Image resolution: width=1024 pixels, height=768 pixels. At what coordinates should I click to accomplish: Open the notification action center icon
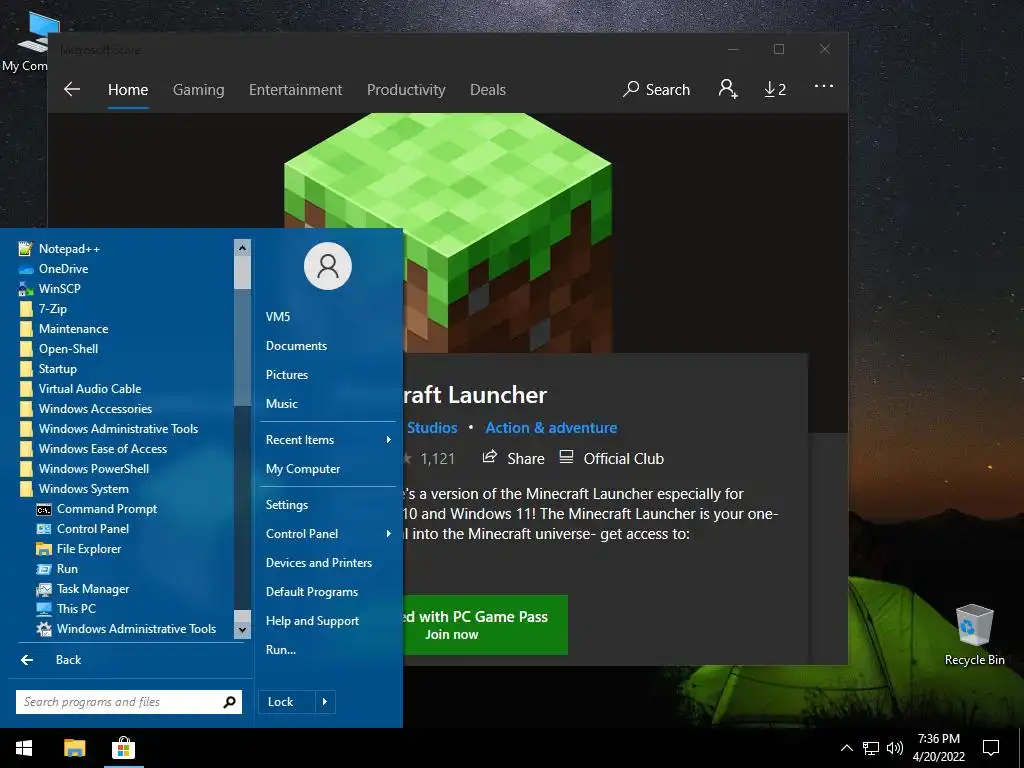(991, 748)
